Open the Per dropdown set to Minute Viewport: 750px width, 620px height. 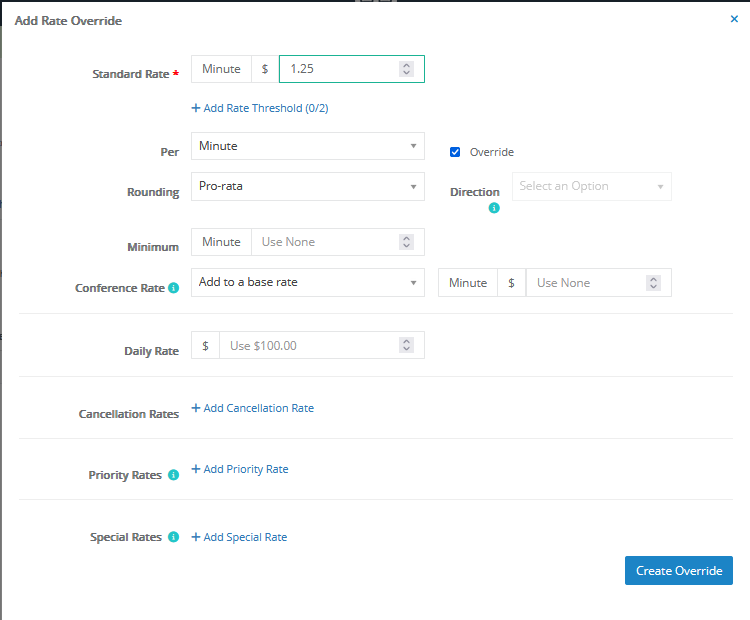click(x=307, y=146)
